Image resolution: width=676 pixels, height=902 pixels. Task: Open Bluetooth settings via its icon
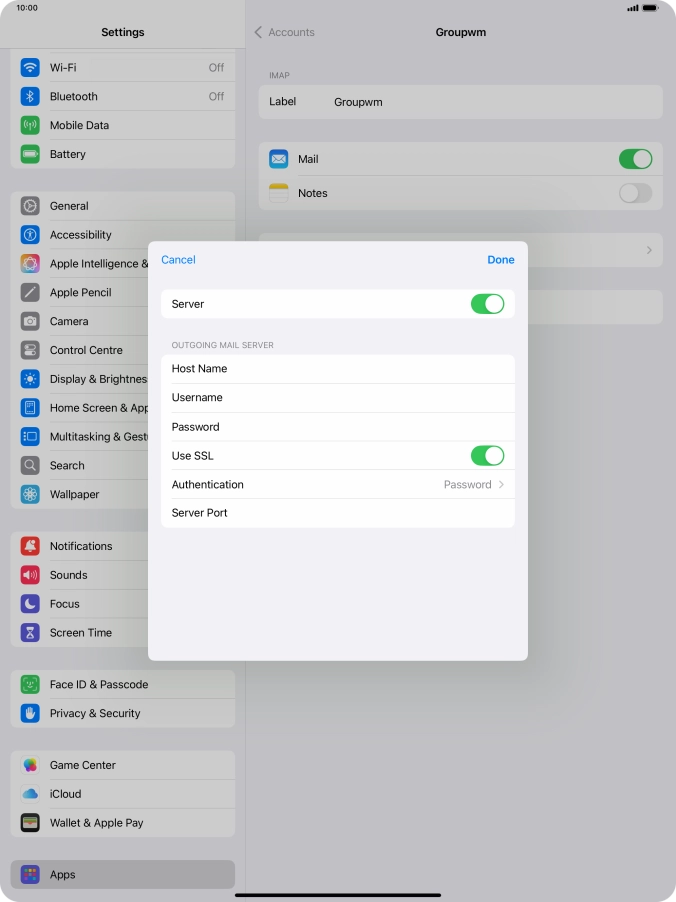30,97
